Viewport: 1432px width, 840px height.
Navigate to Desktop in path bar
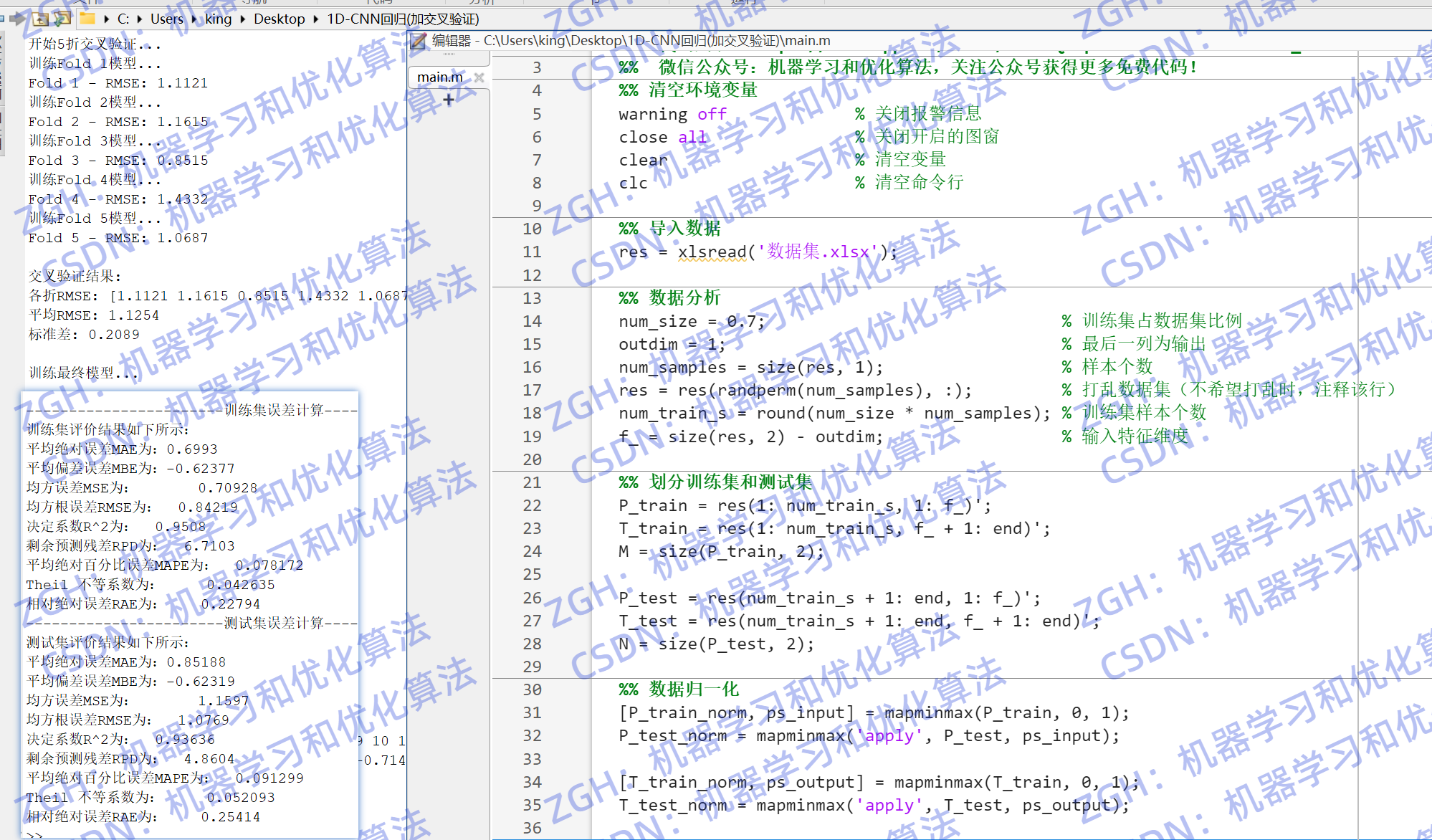(279, 19)
